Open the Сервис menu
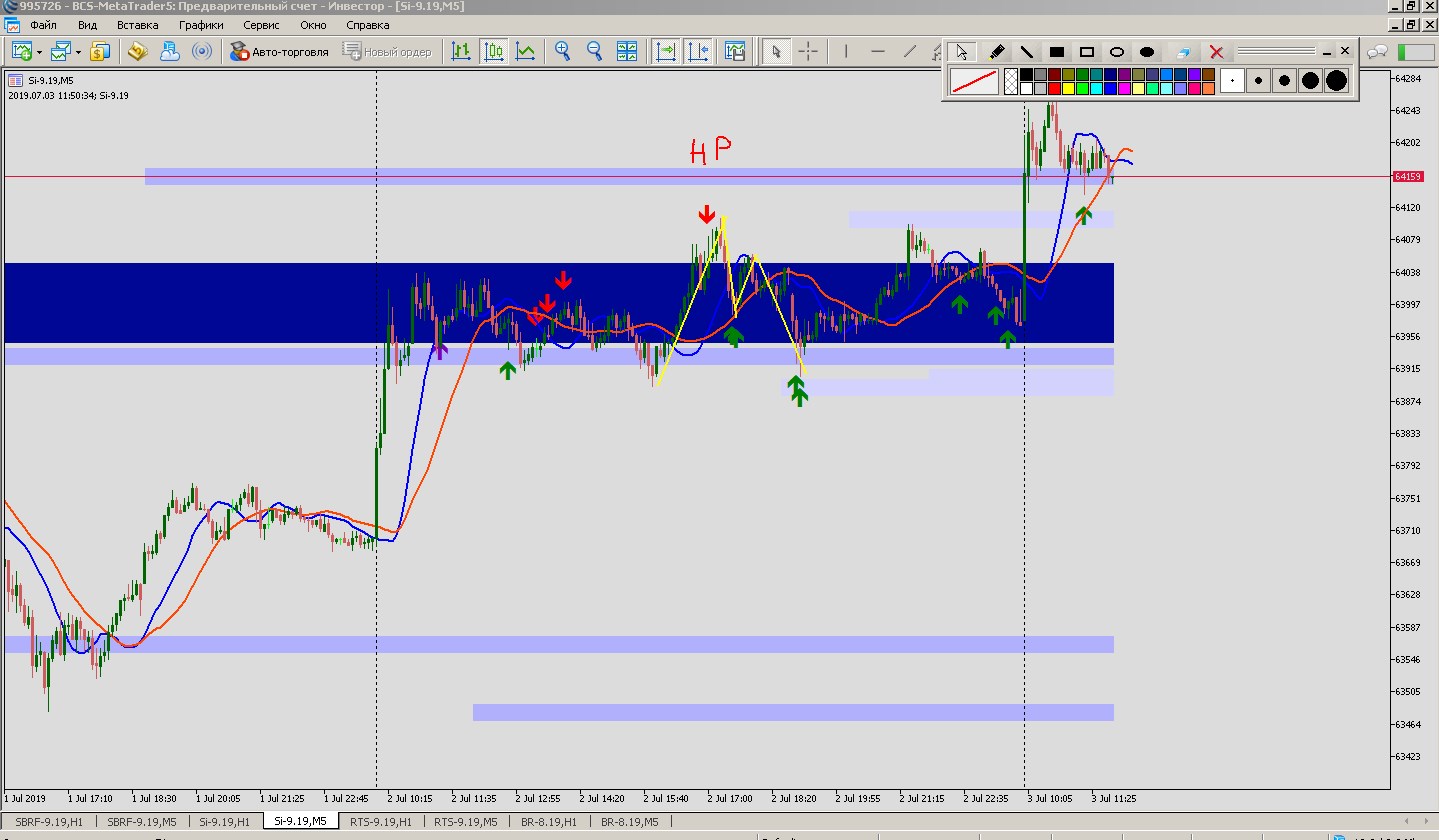This screenshot has height=840, width=1439. 262,25
